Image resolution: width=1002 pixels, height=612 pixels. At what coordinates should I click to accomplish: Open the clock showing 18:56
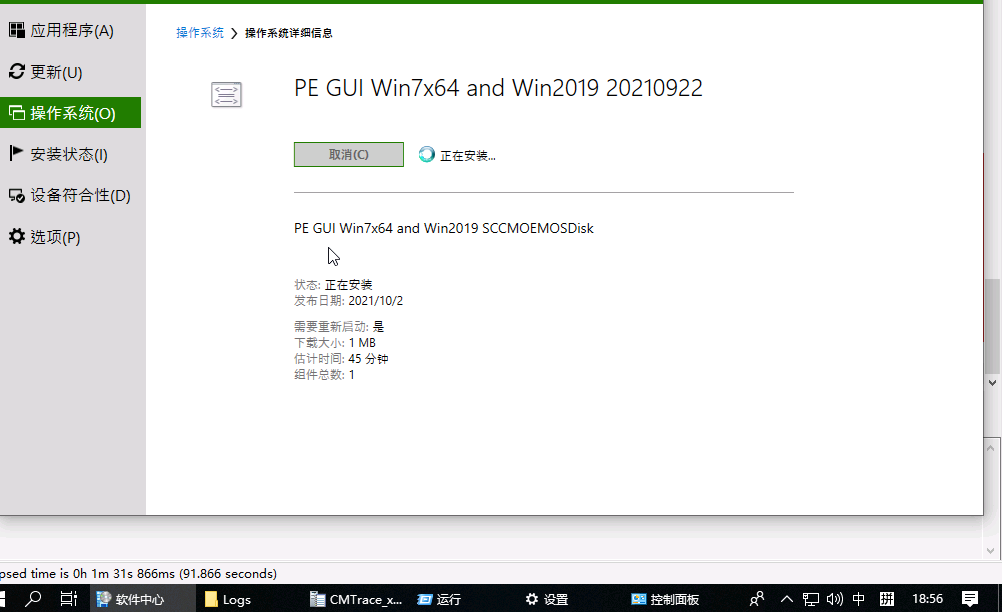point(927,599)
